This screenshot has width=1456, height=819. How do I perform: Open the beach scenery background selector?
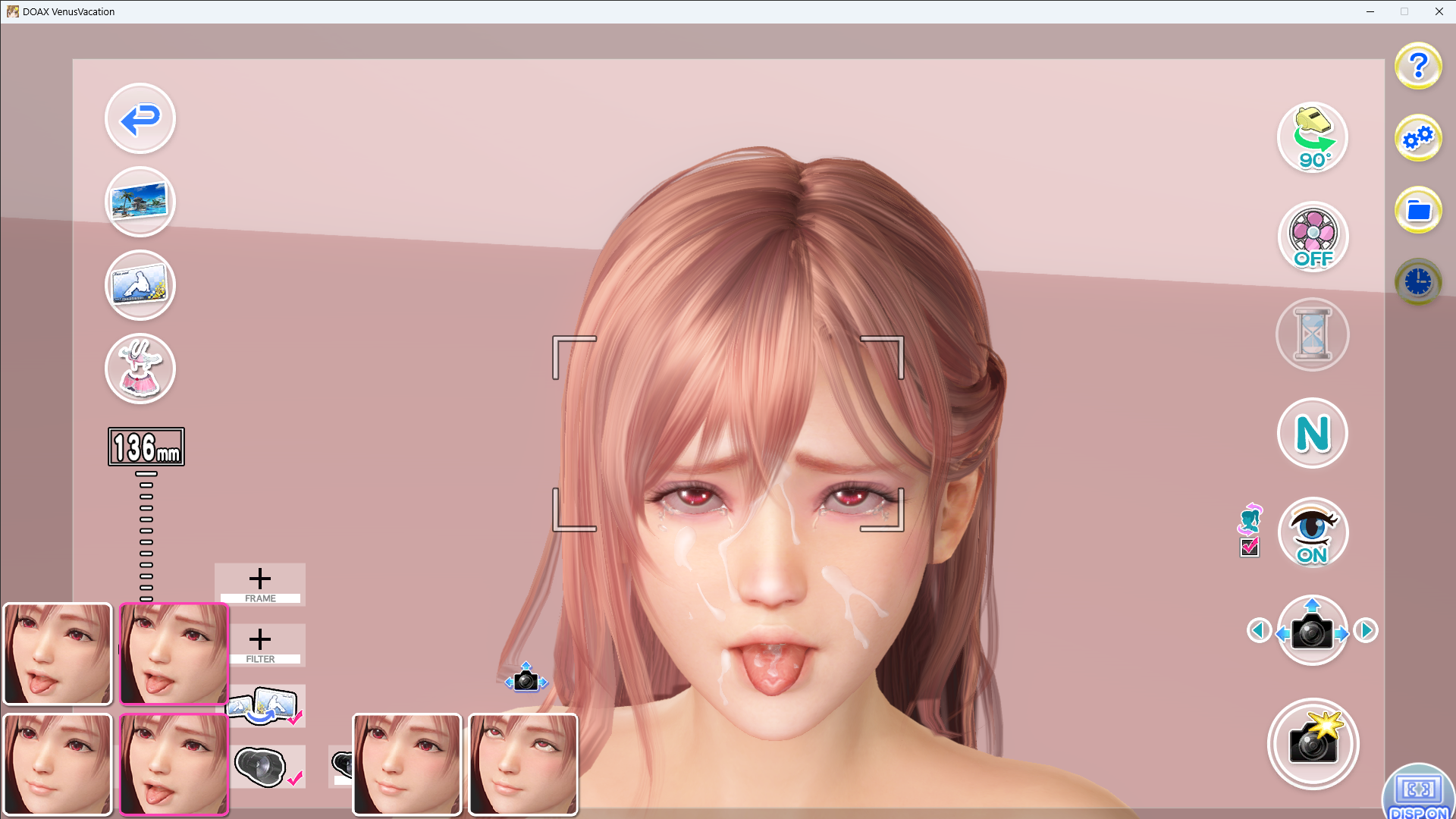(140, 202)
